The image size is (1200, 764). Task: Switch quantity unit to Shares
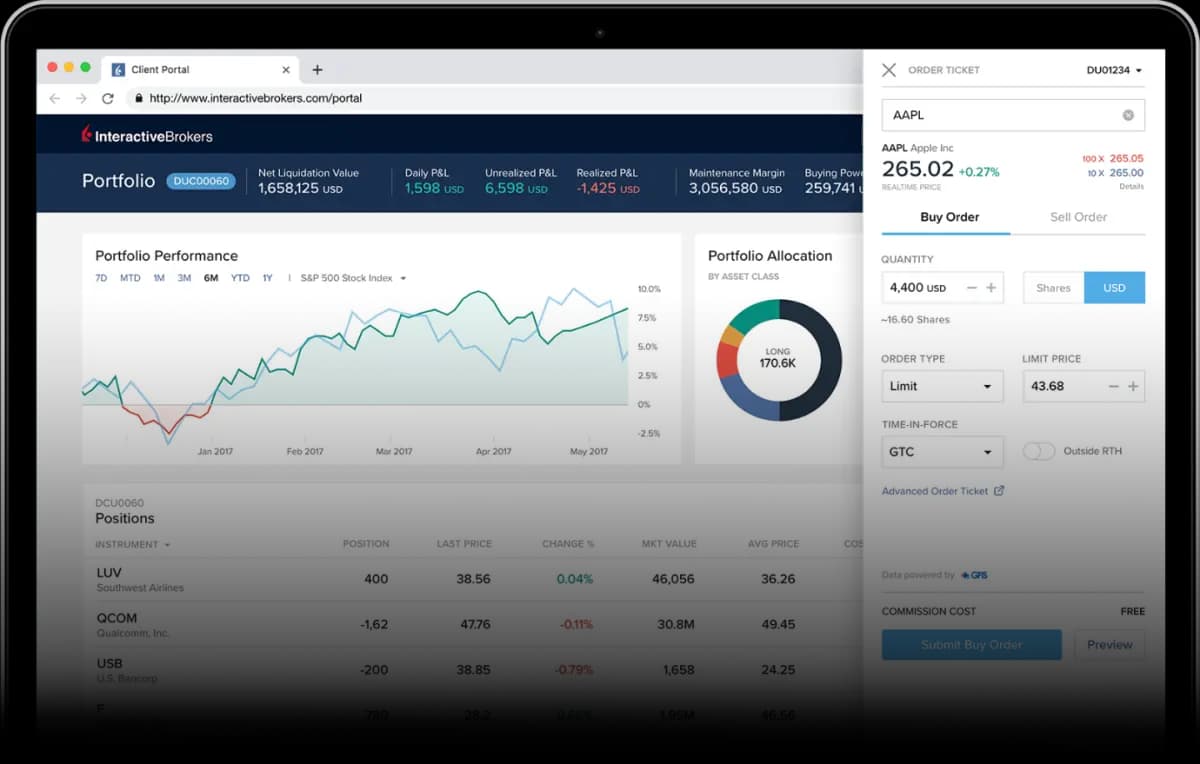[x=1052, y=287]
